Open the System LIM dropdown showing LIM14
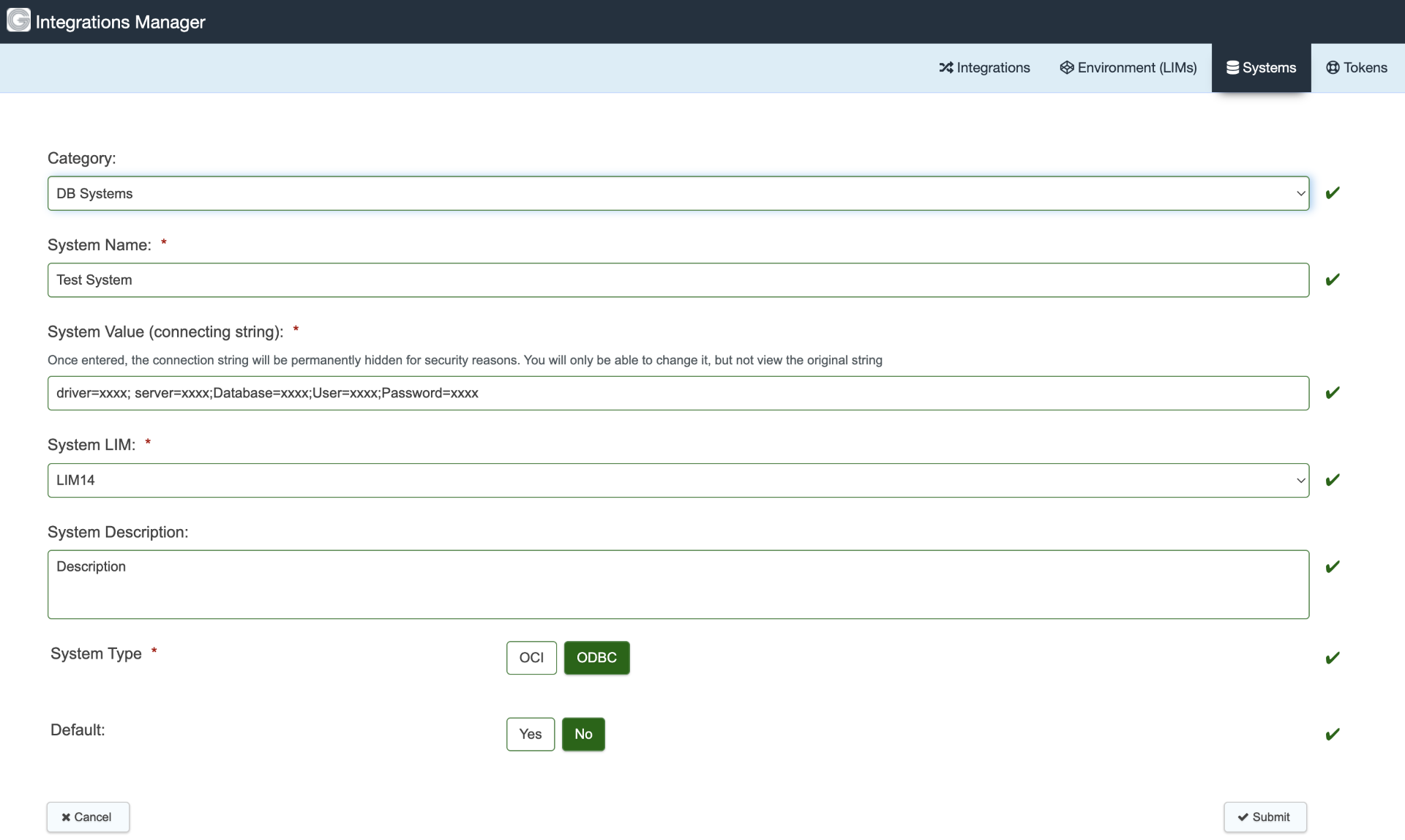The image size is (1405, 840). click(678, 480)
